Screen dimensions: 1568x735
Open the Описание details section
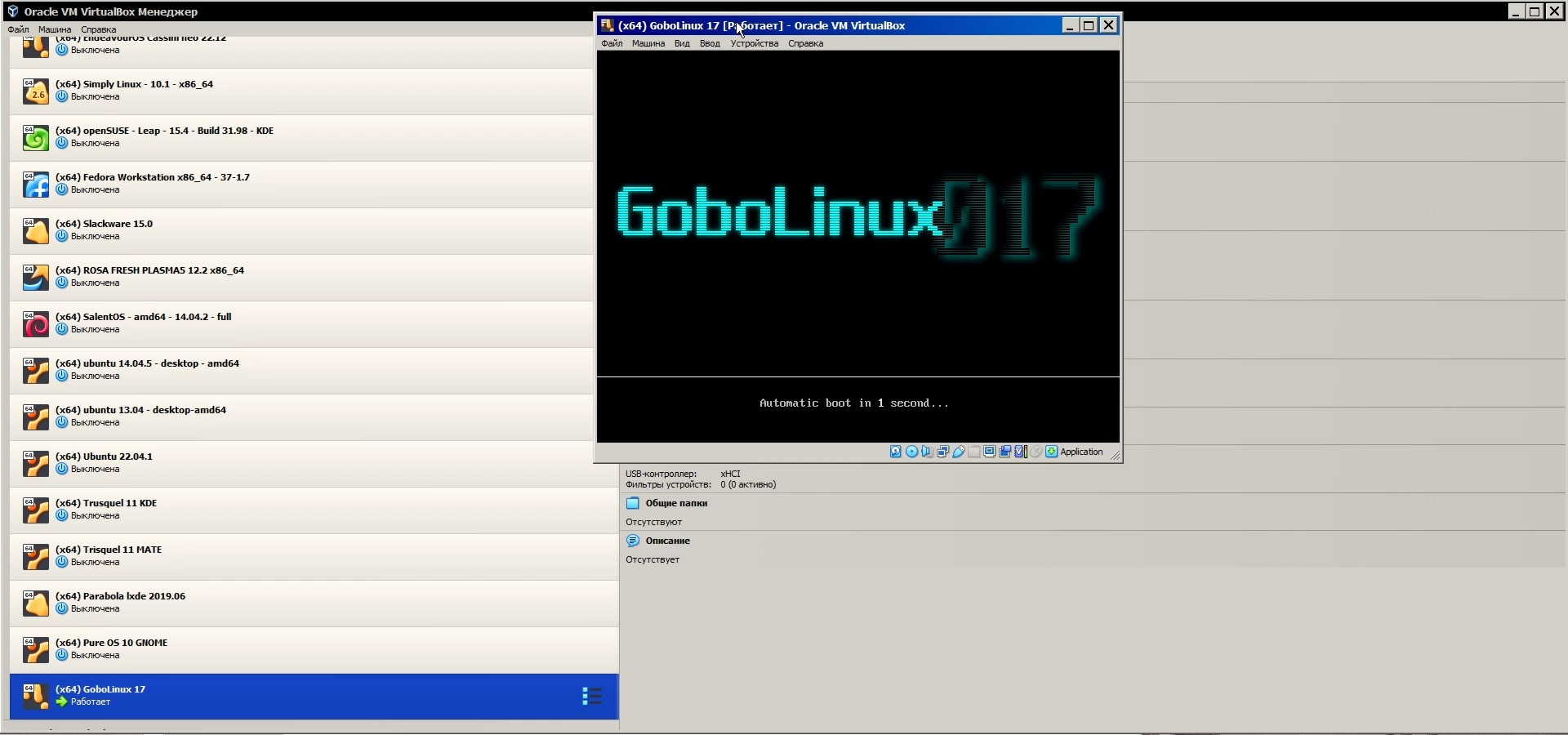[668, 541]
